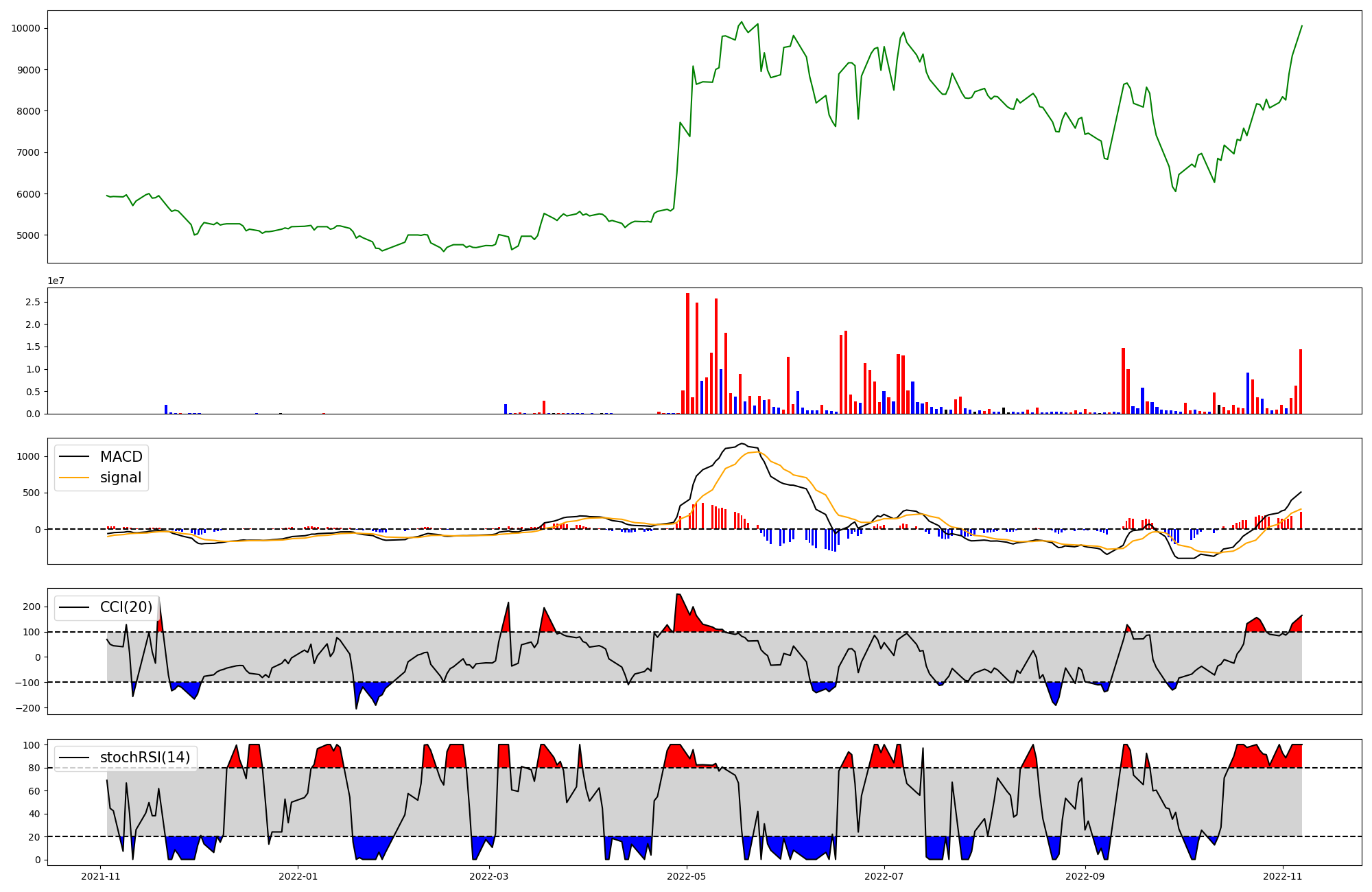
Task: Click the 2022-01 x-axis date label
Action: (298, 876)
